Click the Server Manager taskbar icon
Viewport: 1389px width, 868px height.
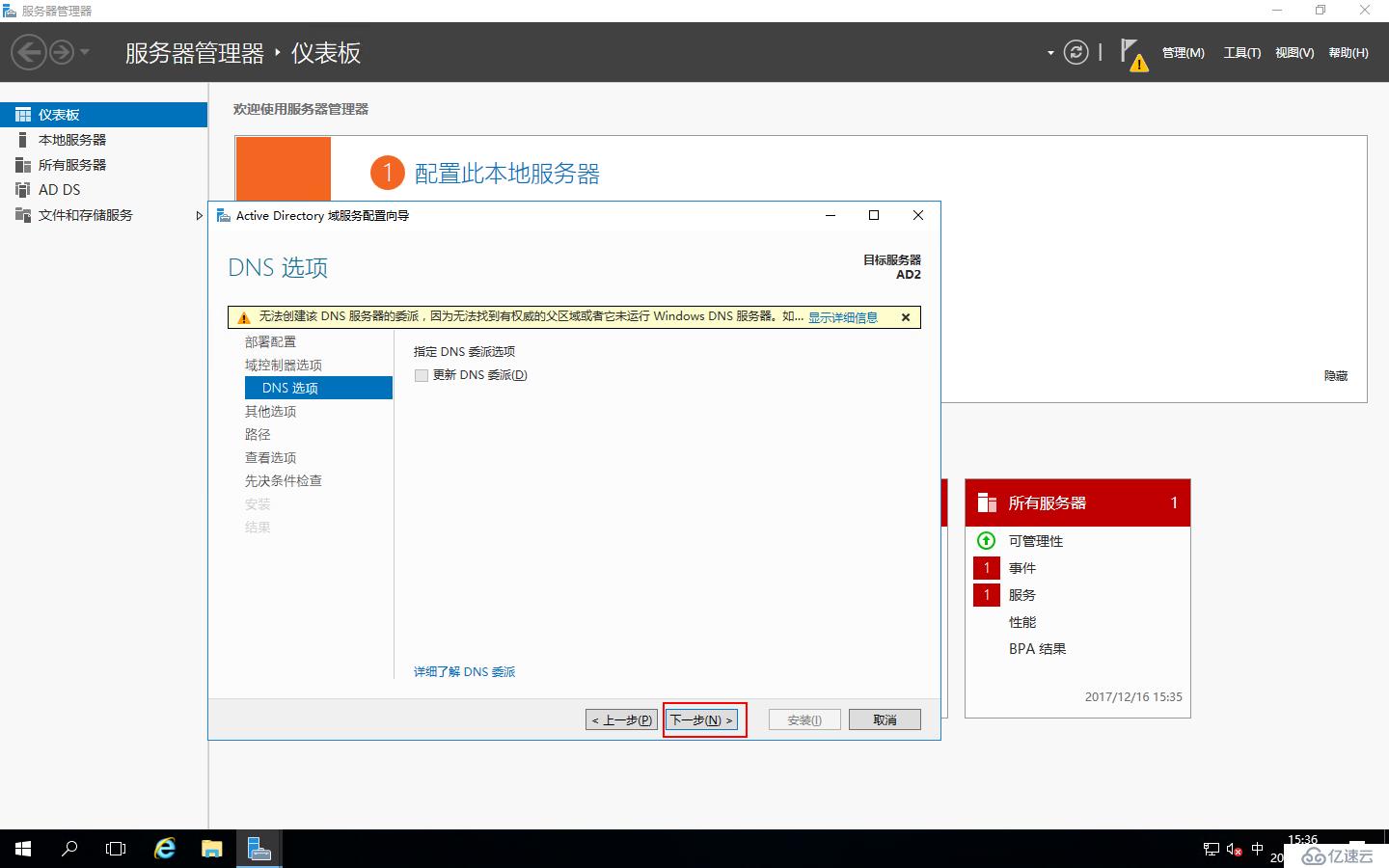(x=259, y=849)
